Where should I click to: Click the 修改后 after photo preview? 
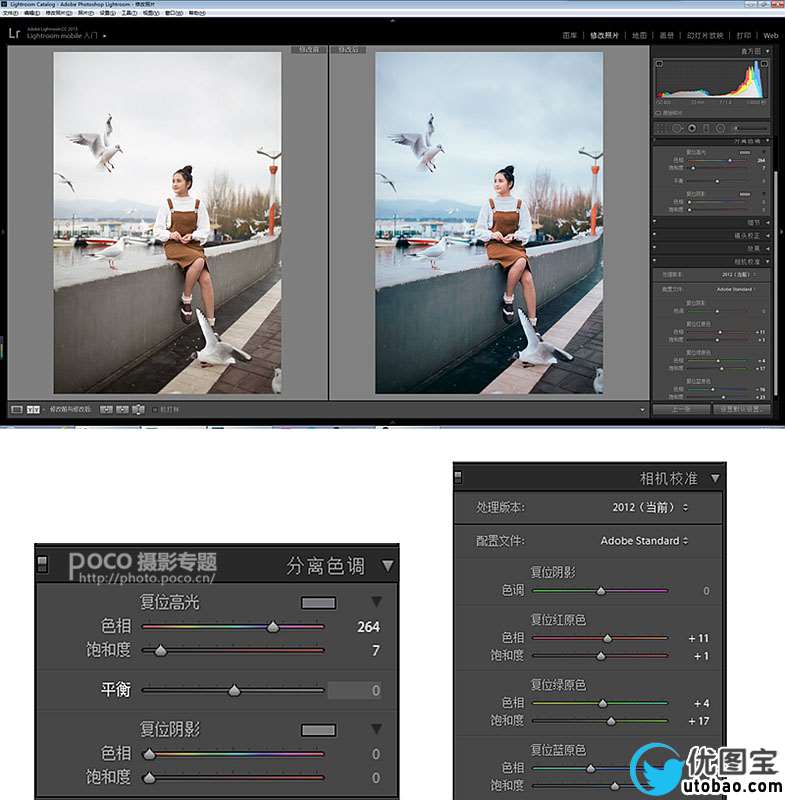[489, 222]
